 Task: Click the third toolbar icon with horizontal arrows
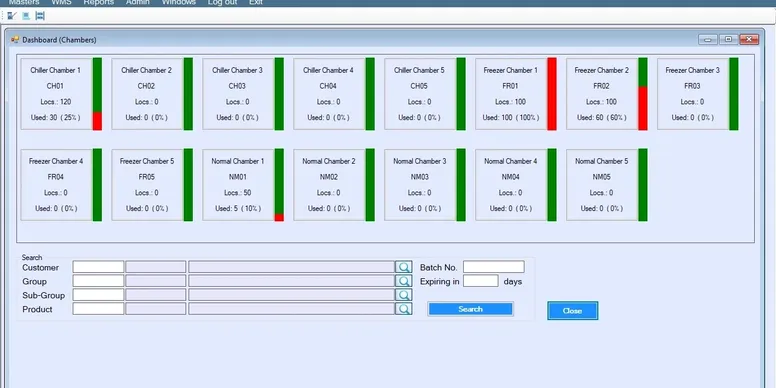click(40, 16)
